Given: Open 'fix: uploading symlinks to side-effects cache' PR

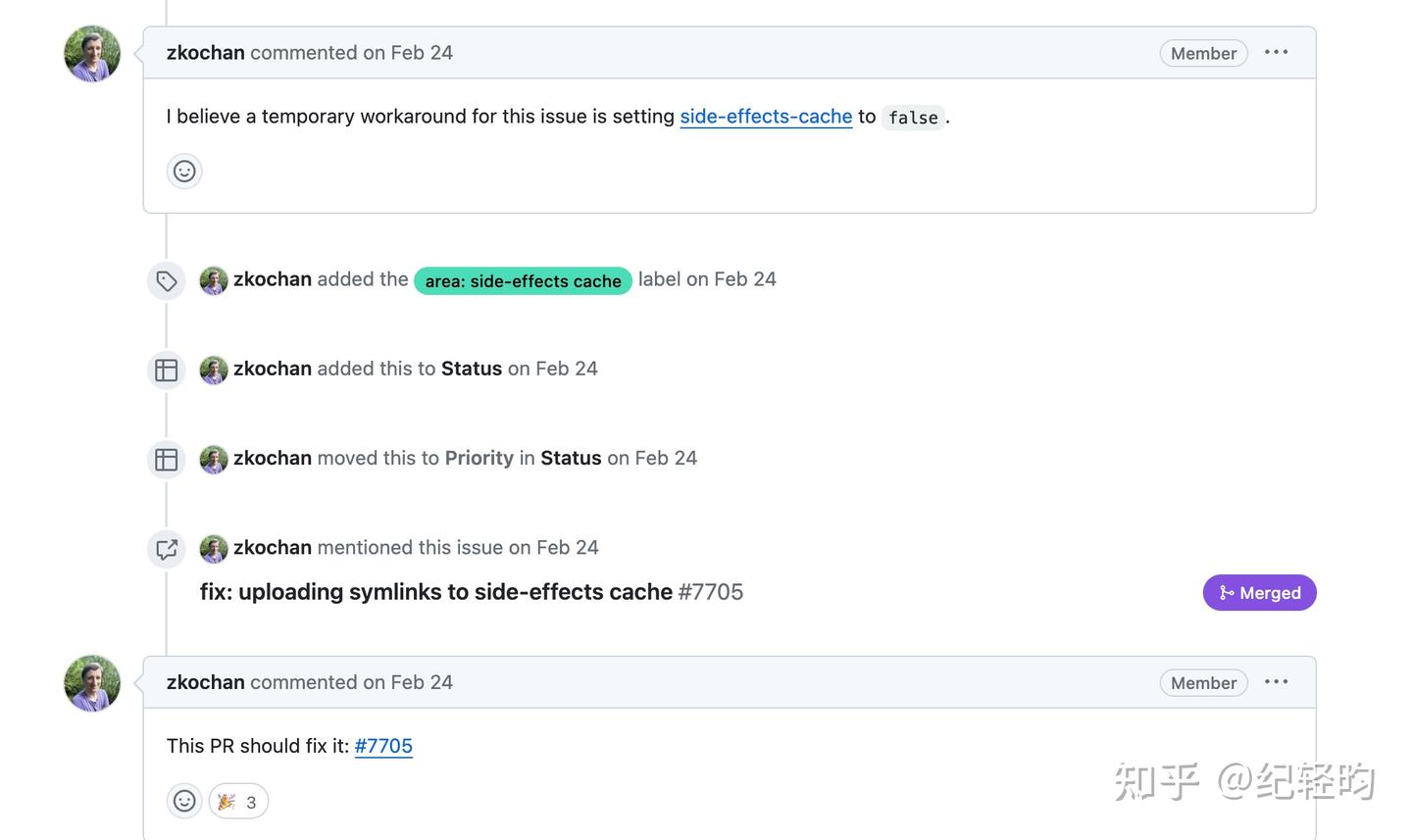Looking at the screenshot, I should click(436, 592).
